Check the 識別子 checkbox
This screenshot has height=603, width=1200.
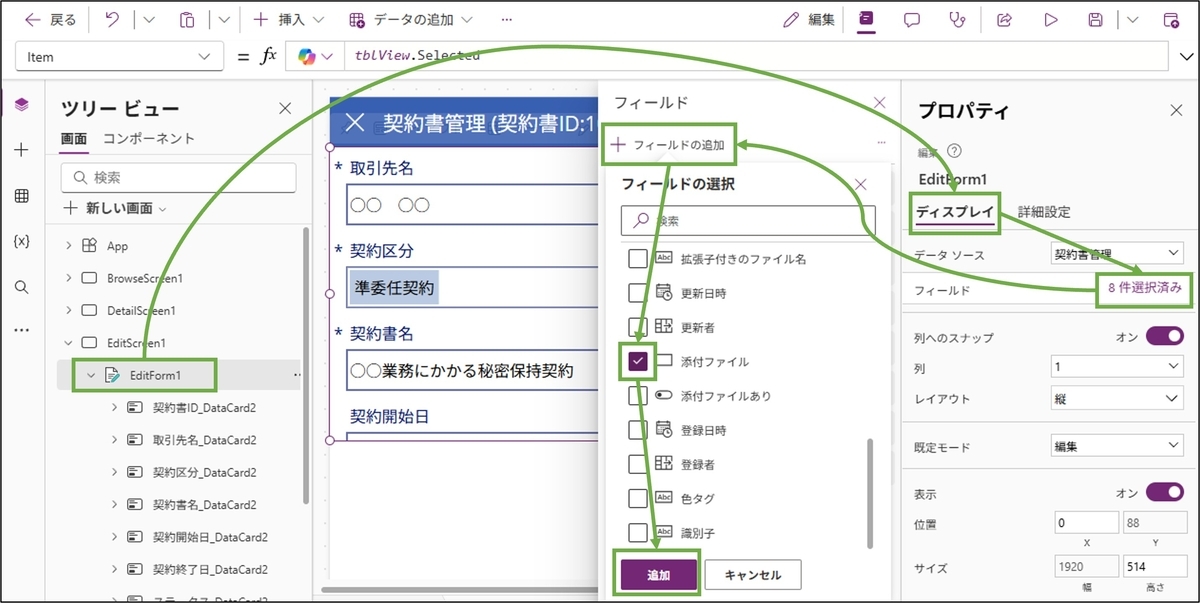(638, 532)
